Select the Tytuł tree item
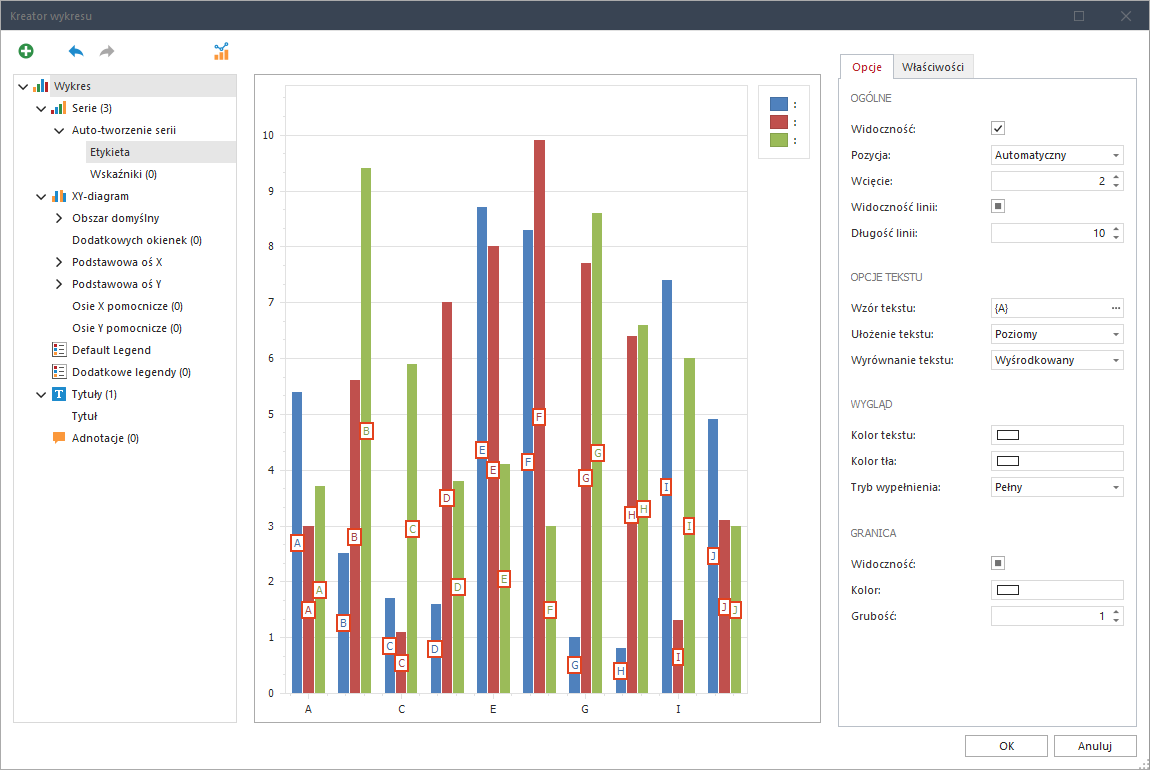 (x=84, y=416)
